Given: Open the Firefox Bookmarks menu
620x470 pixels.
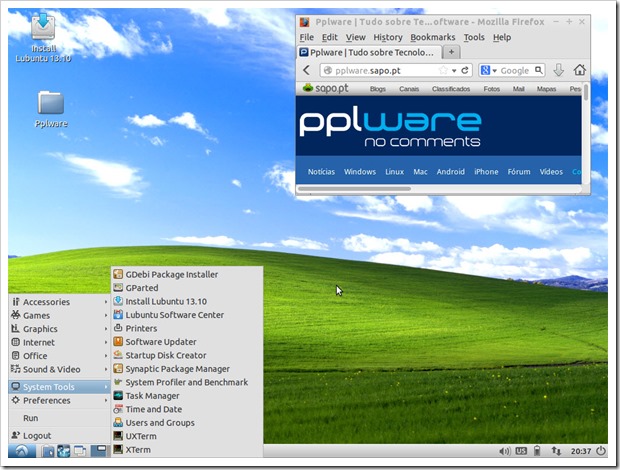Looking at the screenshot, I should [433, 37].
